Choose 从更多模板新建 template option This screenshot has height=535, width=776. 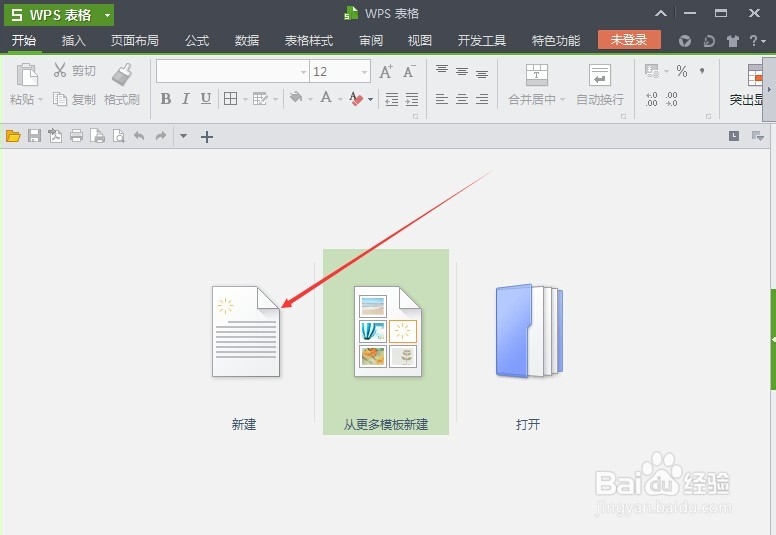pyautogui.click(x=386, y=342)
